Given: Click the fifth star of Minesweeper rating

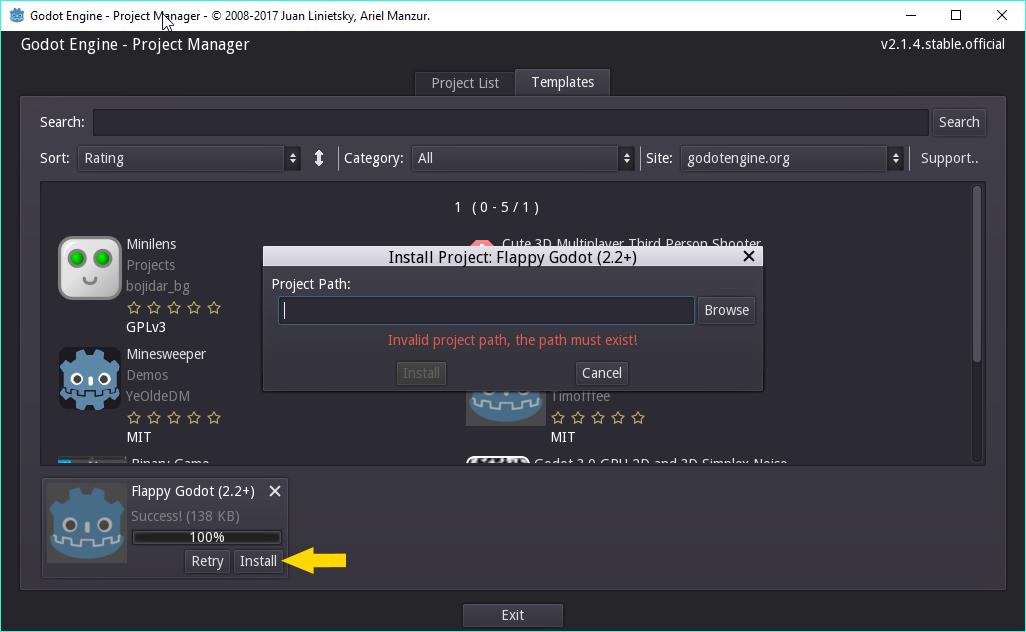Looking at the screenshot, I should click(214, 417).
